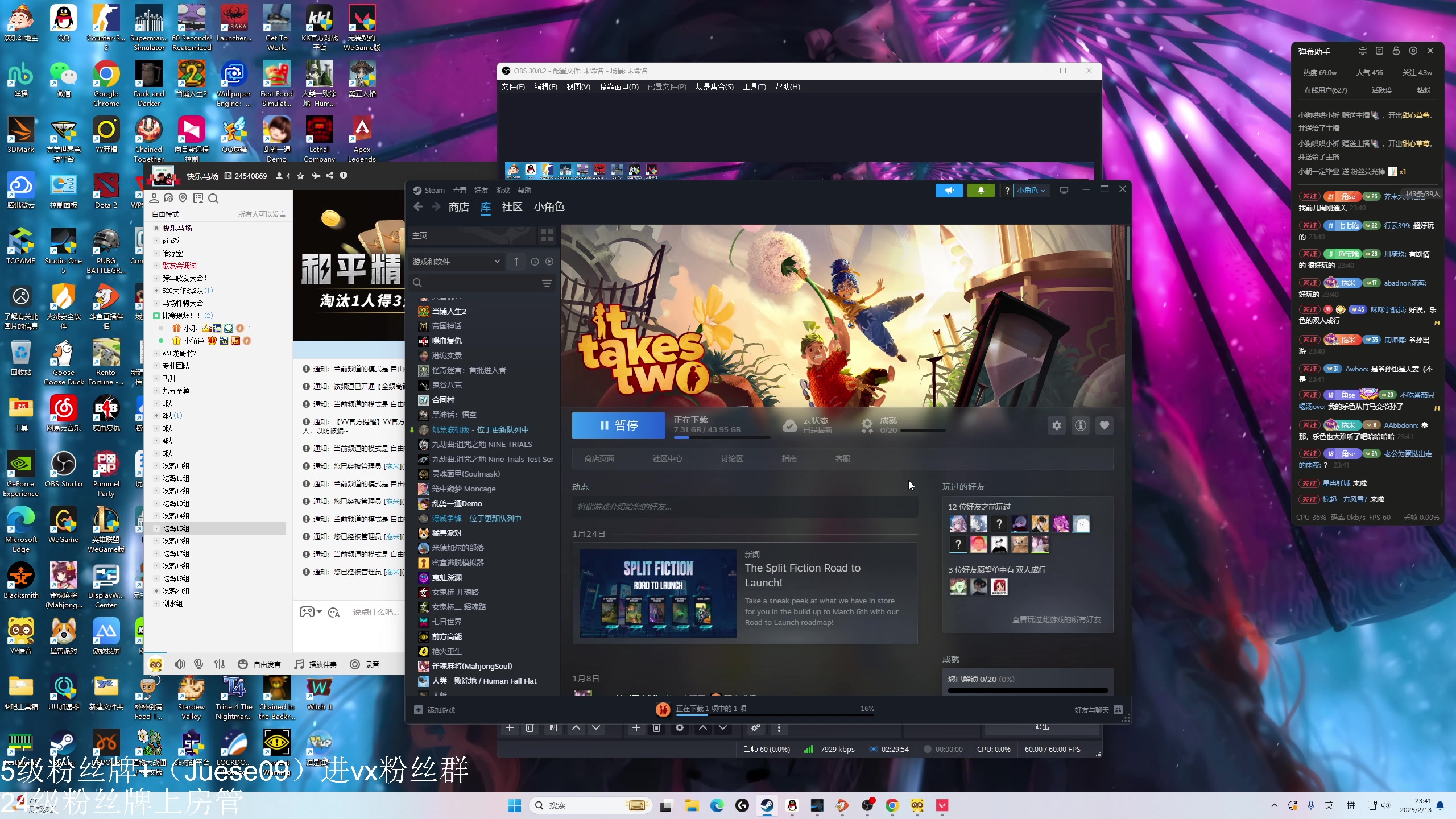1456x819 pixels.
Task: Open Steam library advanced filter options
Action: click(547, 283)
